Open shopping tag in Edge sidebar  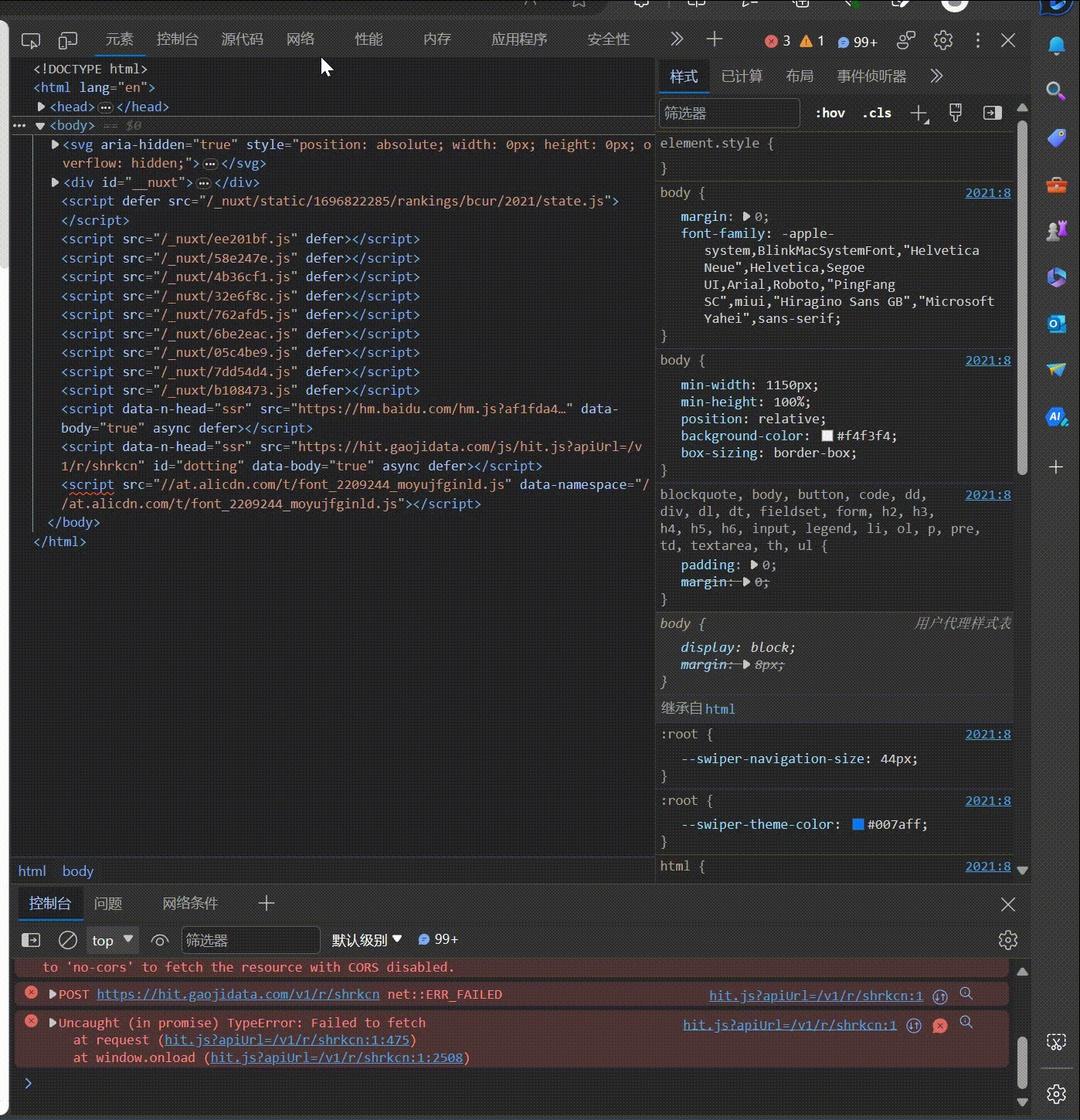(x=1056, y=138)
